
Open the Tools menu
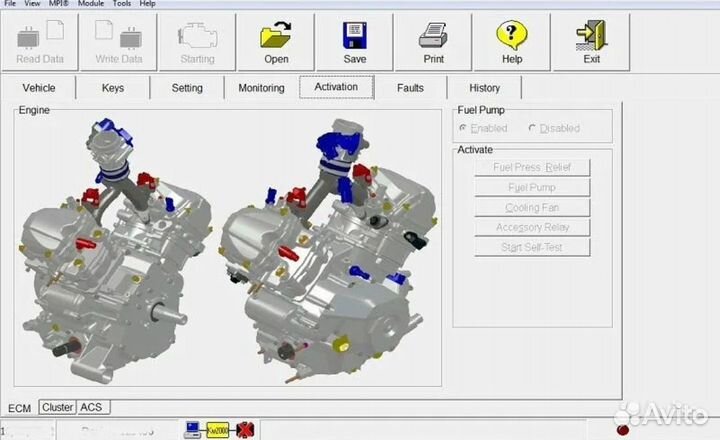[x=122, y=4]
